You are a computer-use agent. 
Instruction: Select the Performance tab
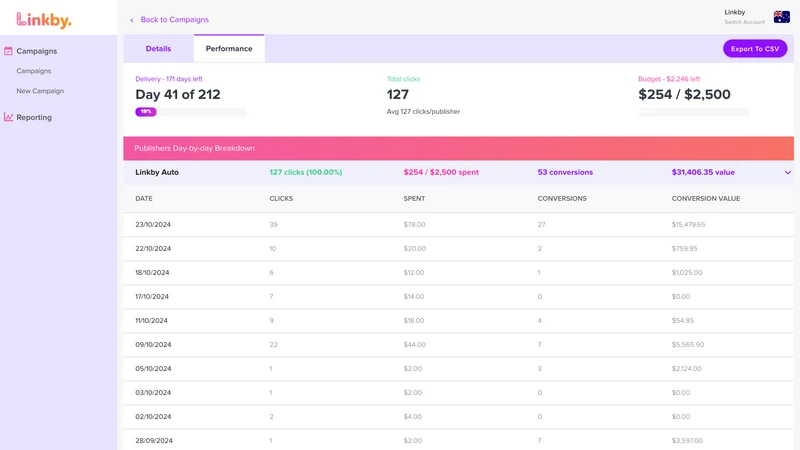229,48
